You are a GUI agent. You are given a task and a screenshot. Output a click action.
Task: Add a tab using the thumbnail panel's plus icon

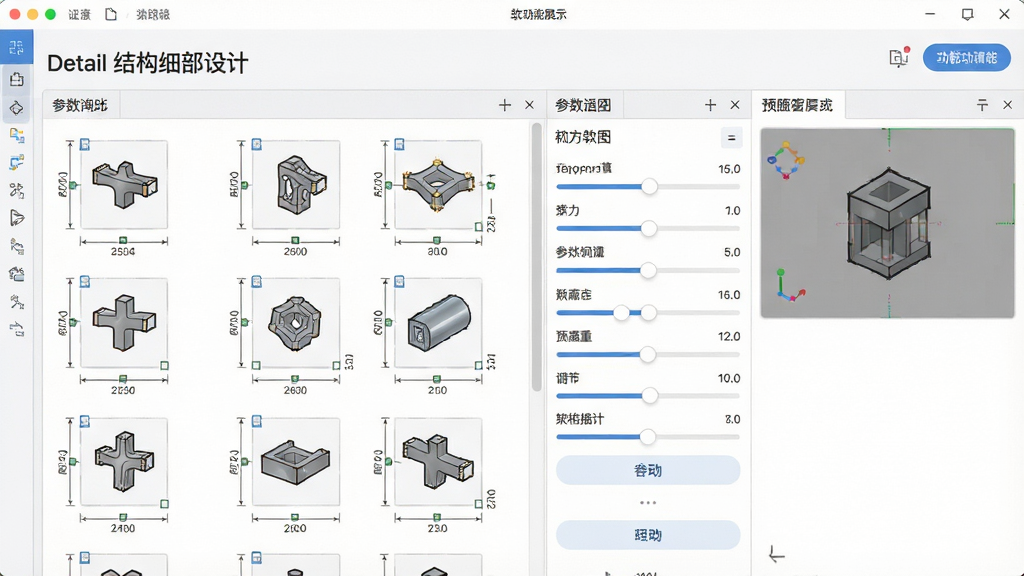[x=505, y=105]
